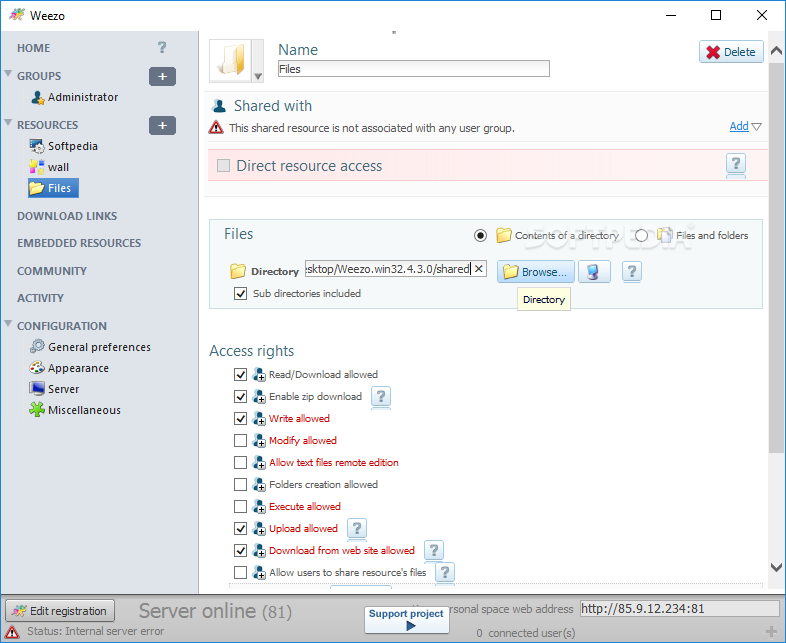Open help for Enable zip download

(x=381, y=396)
